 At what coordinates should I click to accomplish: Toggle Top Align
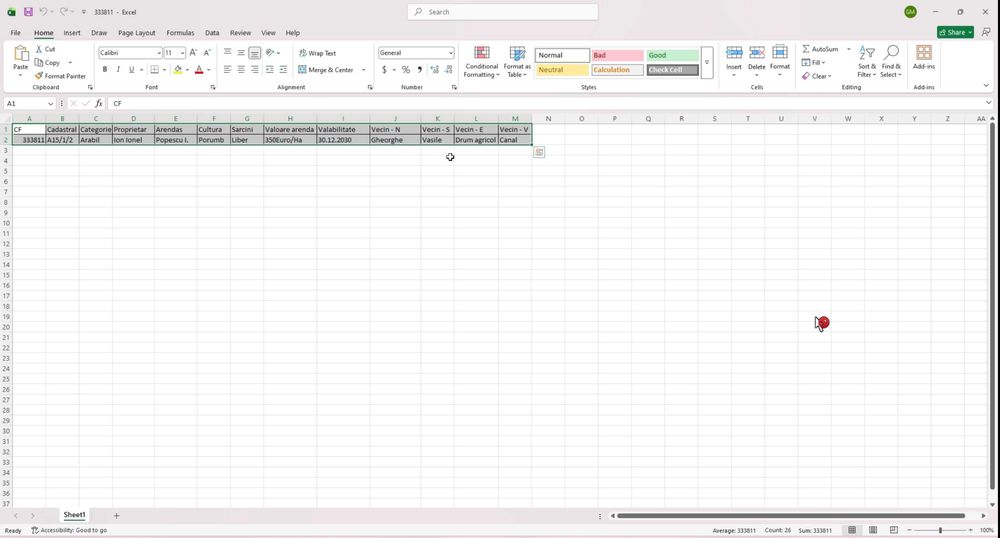click(x=228, y=53)
